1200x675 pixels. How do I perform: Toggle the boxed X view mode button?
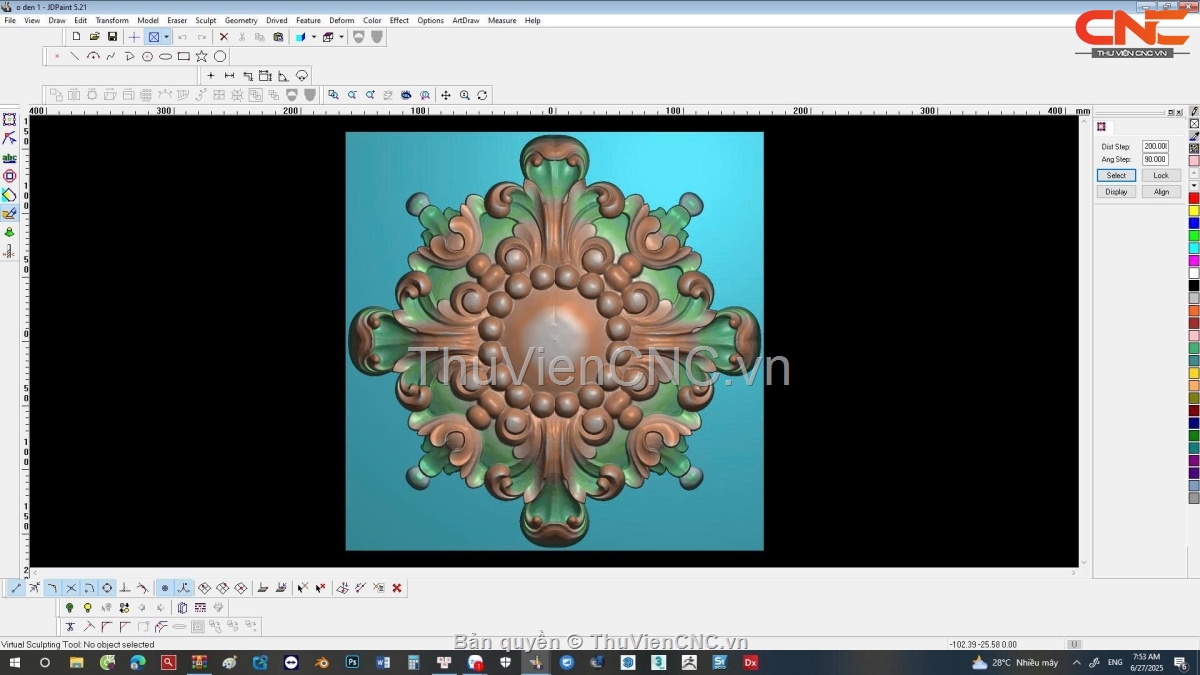(154, 37)
